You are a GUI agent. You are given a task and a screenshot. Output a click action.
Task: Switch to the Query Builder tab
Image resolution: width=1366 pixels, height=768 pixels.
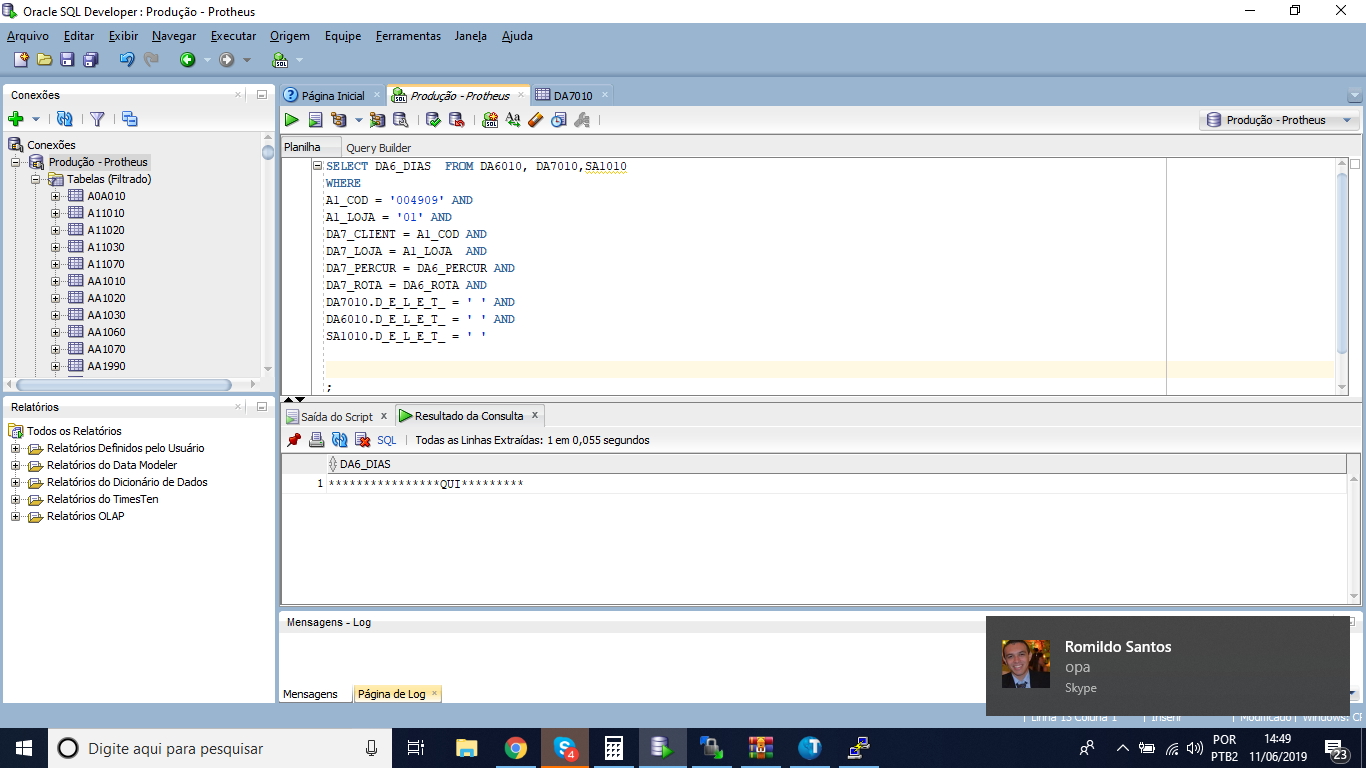click(x=378, y=148)
